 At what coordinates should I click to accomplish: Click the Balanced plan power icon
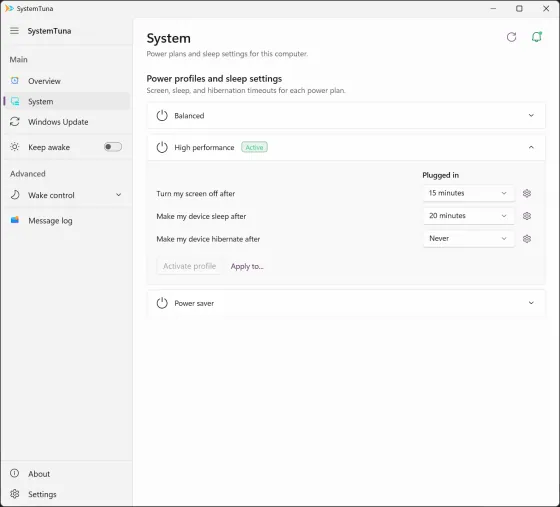point(162,115)
